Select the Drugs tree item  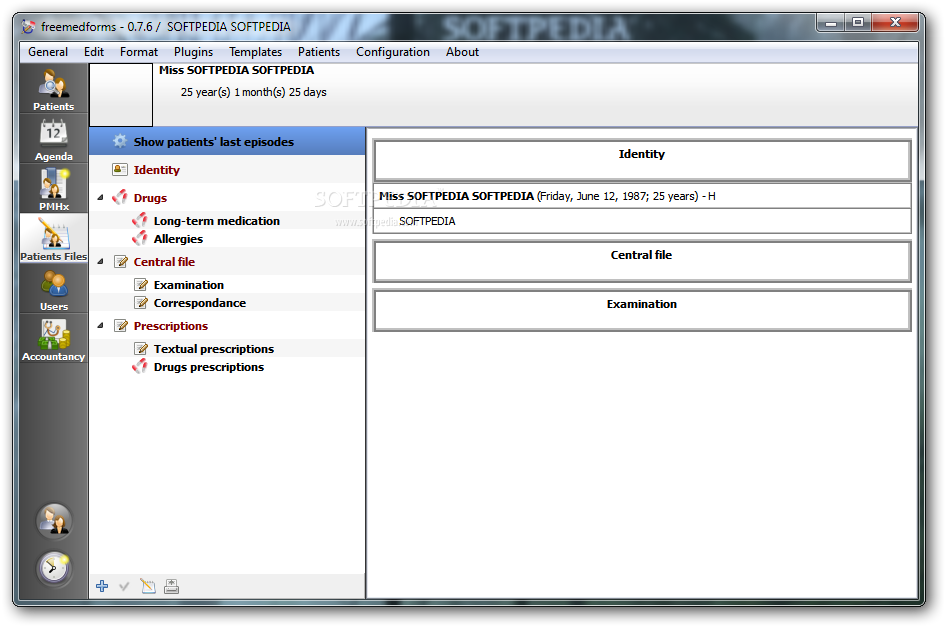[x=150, y=198]
